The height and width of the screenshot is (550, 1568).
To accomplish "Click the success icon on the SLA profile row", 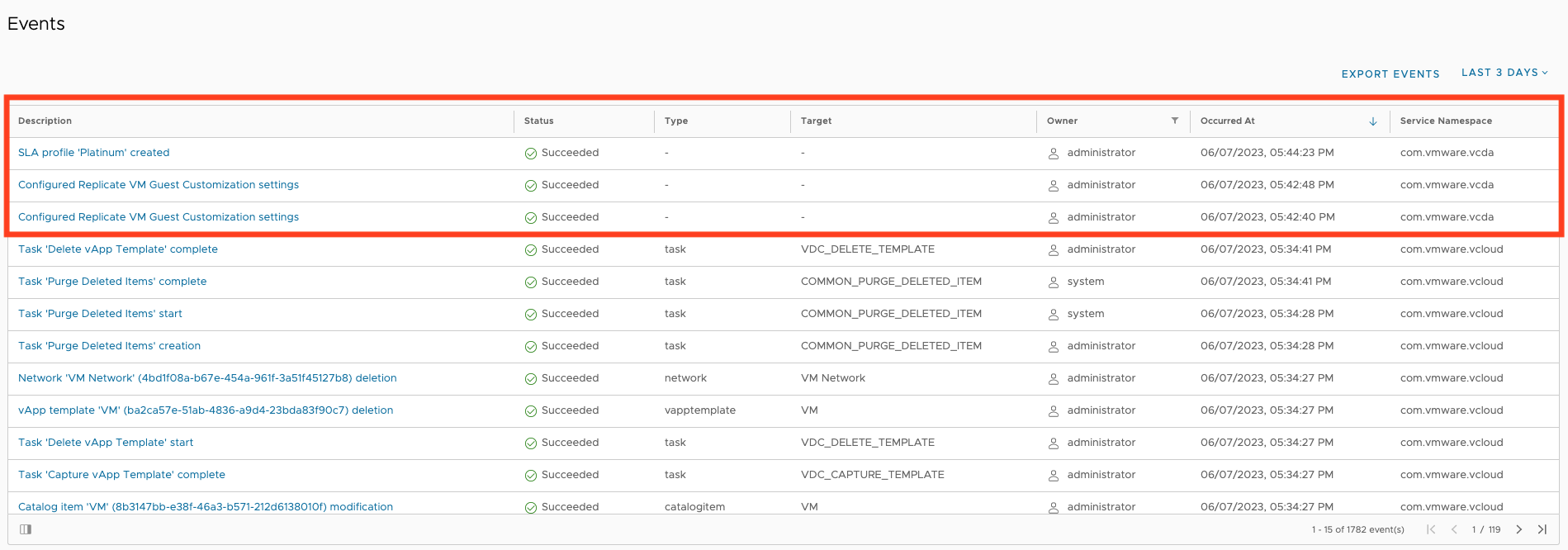I will 531,154.
